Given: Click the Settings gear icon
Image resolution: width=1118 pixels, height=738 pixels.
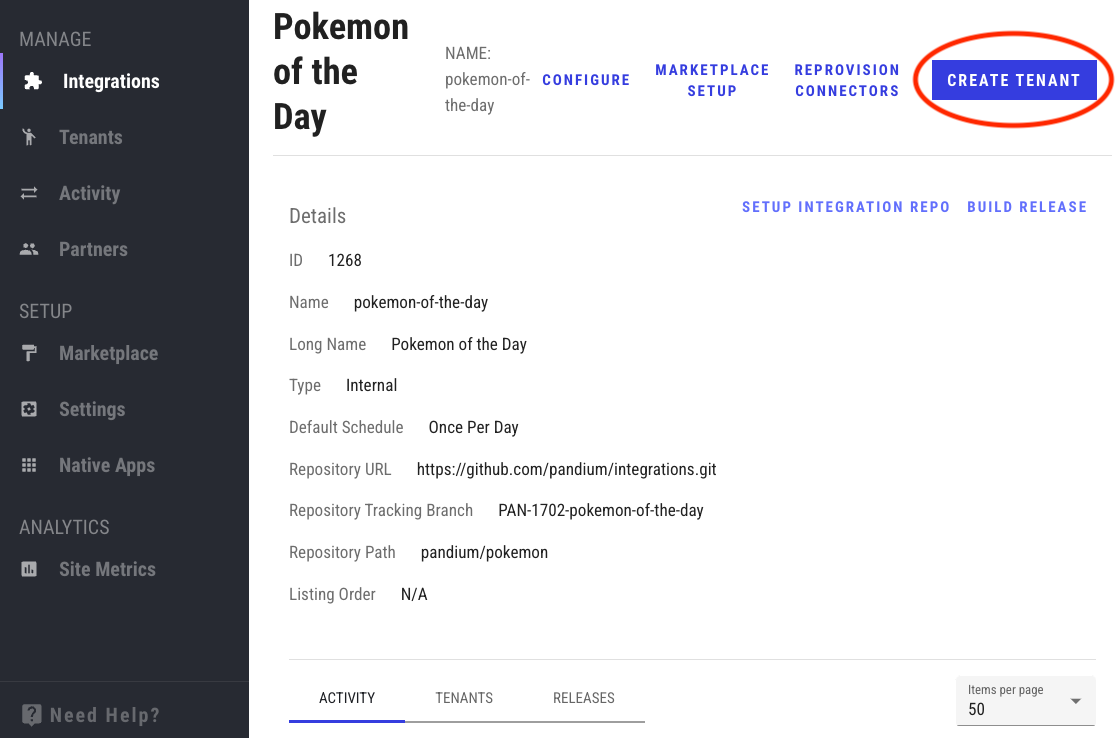Looking at the screenshot, I should [29, 410].
